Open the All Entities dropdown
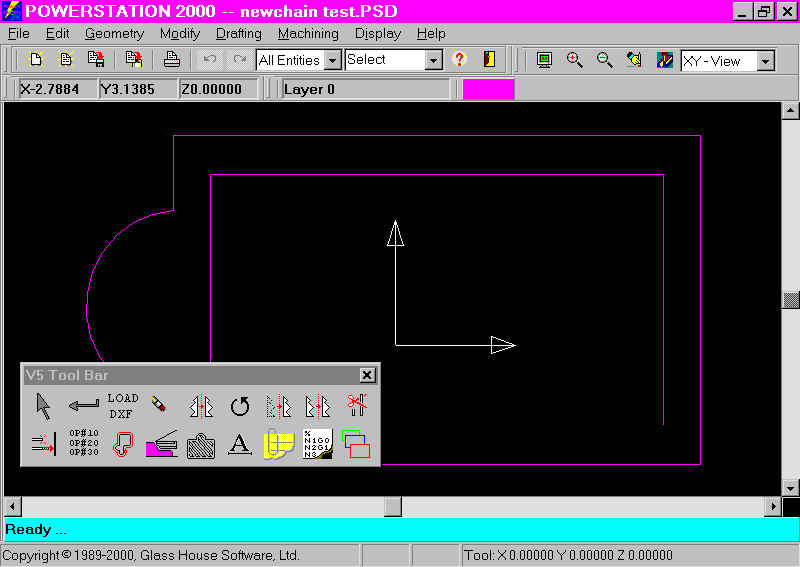This screenshot has width=800, height=567. [x=333, y=60]
